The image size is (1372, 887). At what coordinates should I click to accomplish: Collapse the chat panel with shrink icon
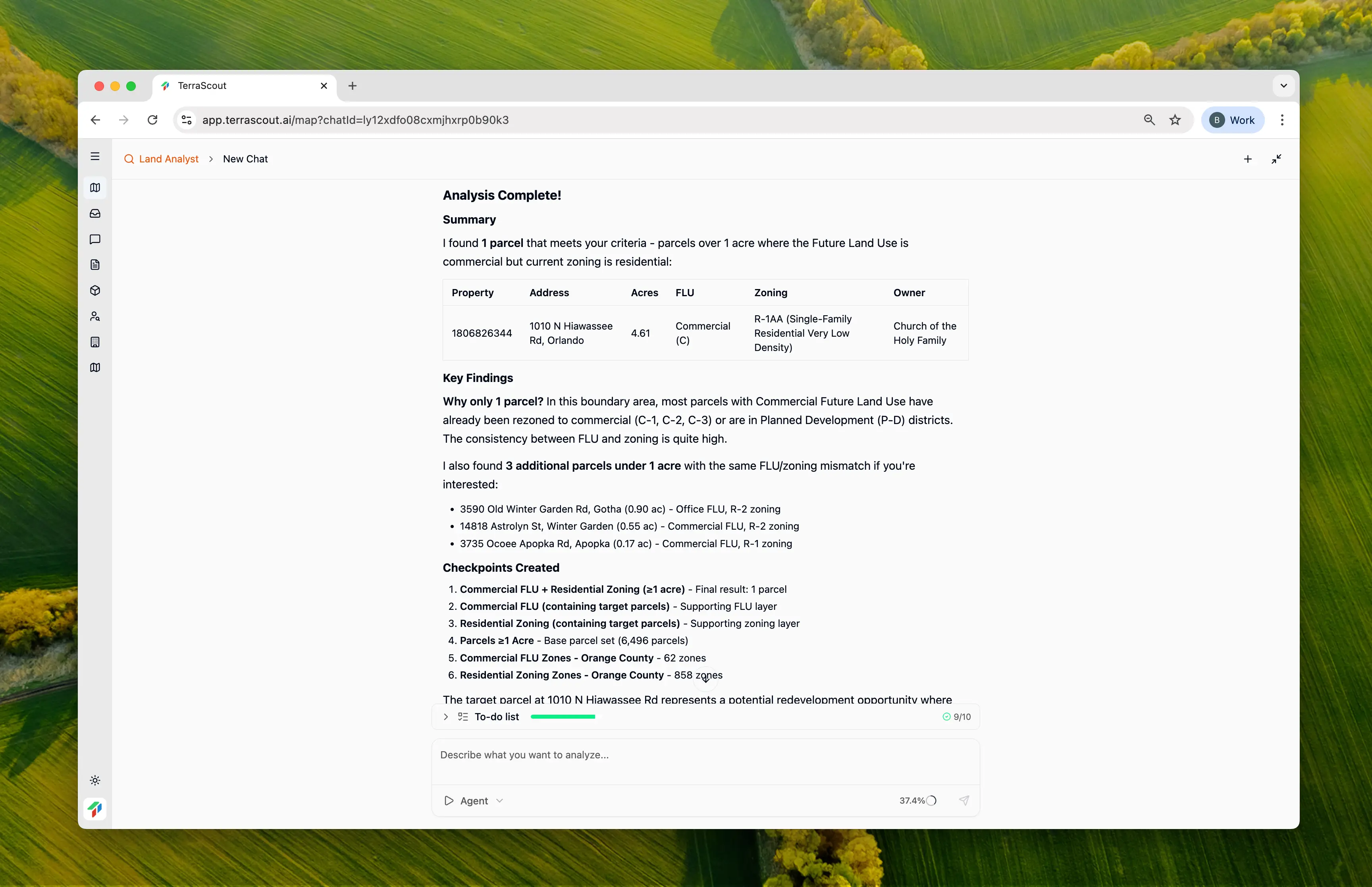point(1276,159)
